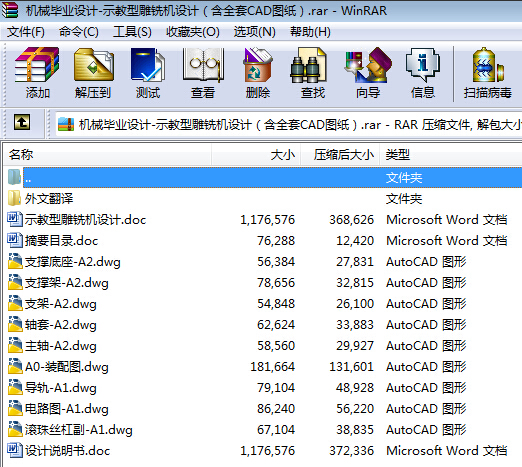Click size value 78,656
Screen dimensions: 522x467
click(276, 283)
